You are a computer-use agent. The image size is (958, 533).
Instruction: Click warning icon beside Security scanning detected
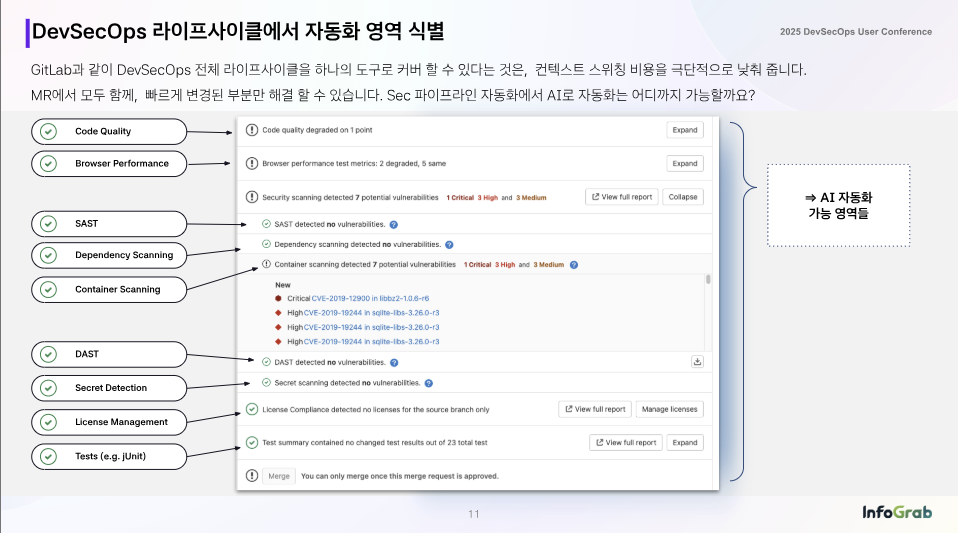click(x=252, y=197)
